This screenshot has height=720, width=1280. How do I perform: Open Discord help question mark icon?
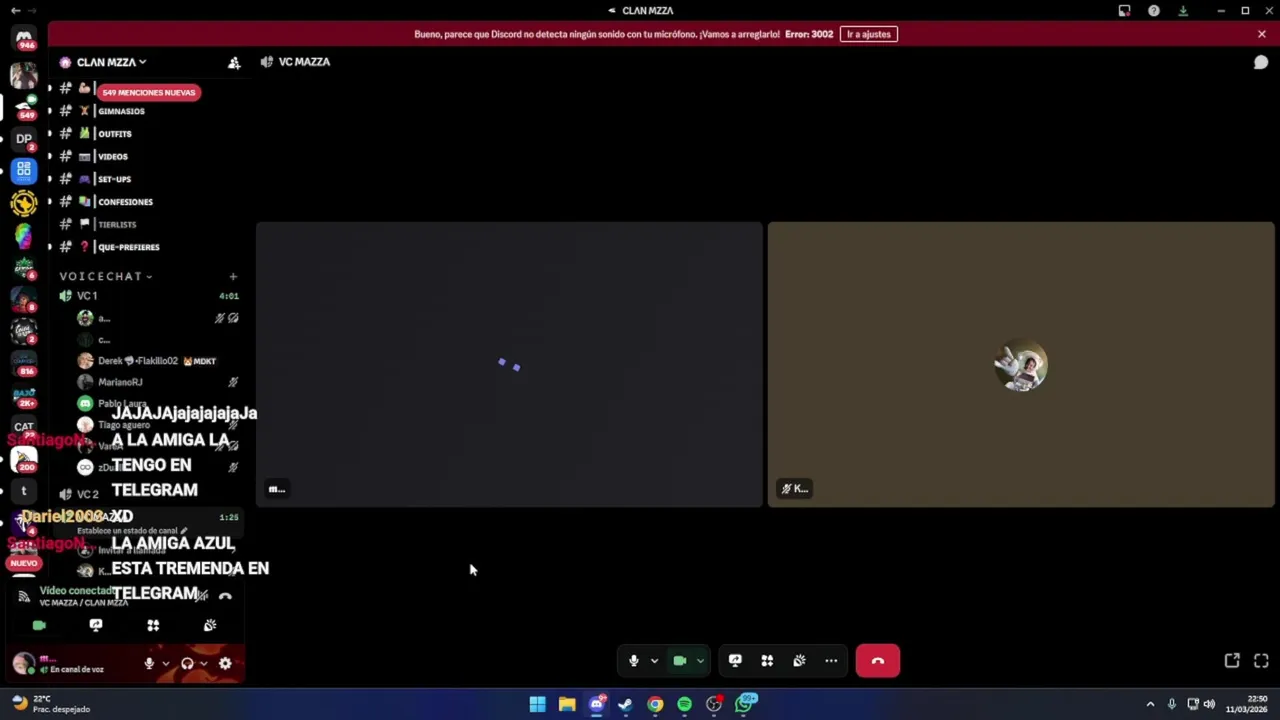(1154, 11)
